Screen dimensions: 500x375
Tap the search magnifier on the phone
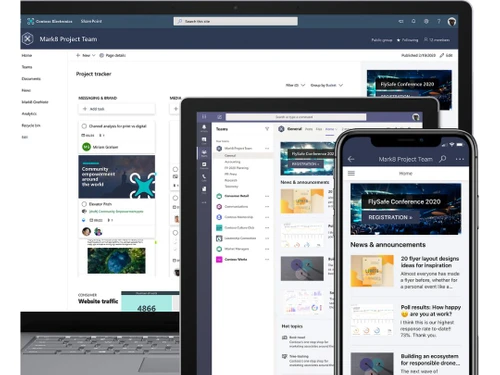pos(443,159)
